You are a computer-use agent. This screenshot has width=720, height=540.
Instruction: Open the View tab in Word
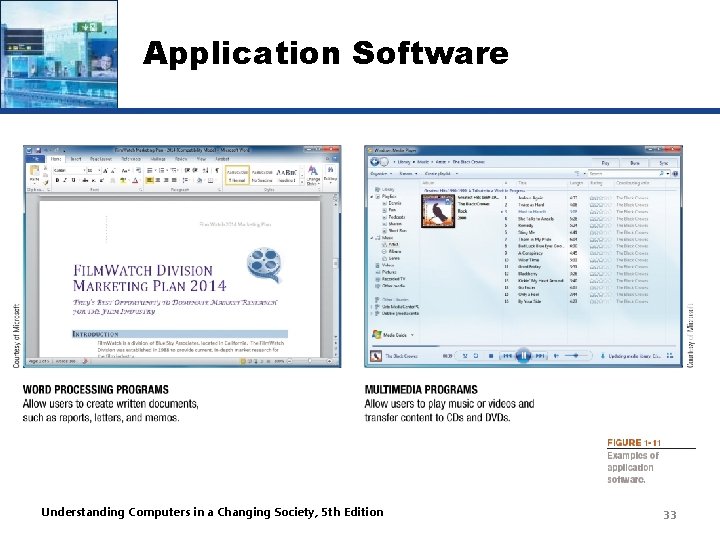pyautogui.click(x=202, y=159)
